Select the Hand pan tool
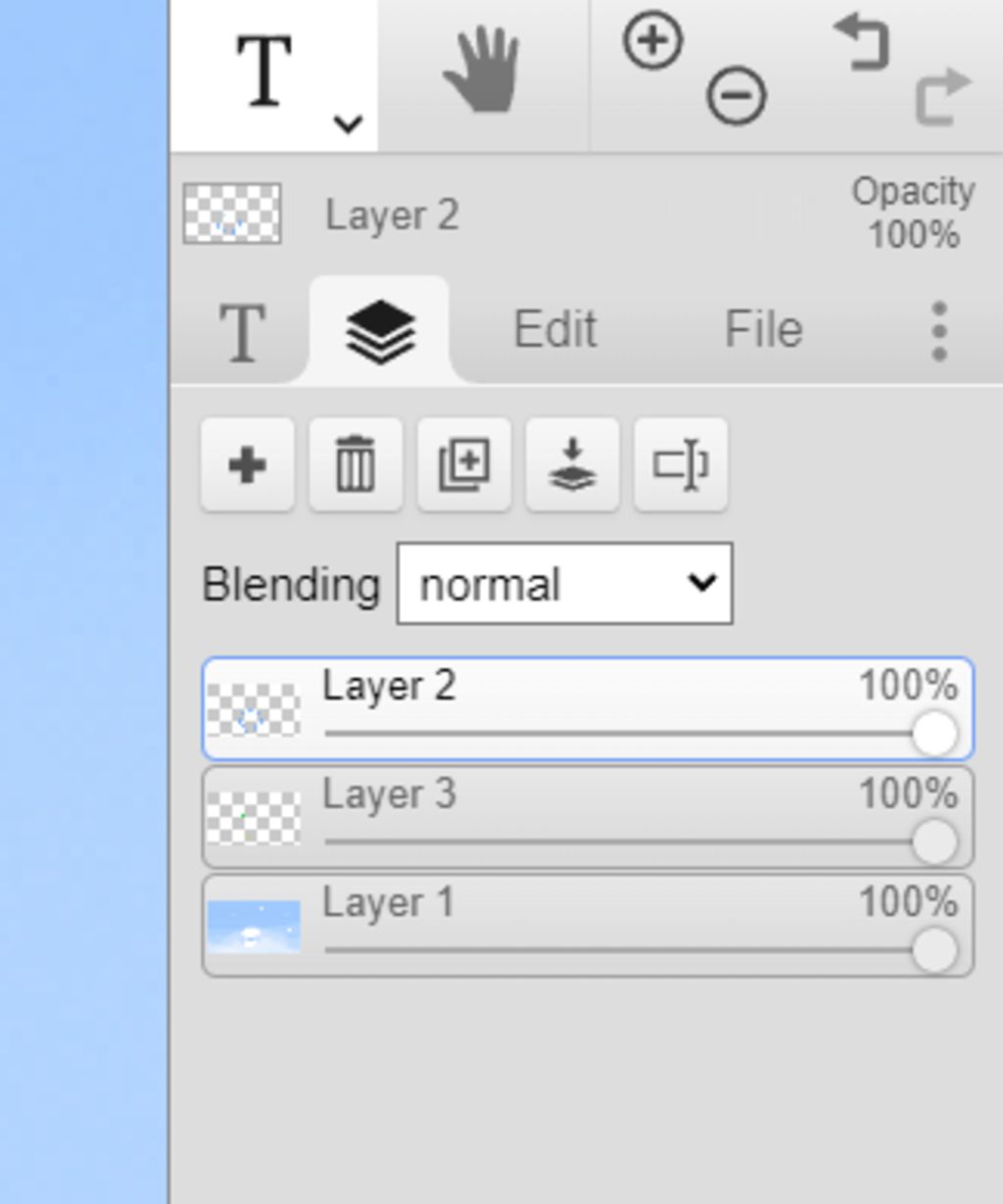This screenshot has height=1204, width=1003. (x=481, y=70)
